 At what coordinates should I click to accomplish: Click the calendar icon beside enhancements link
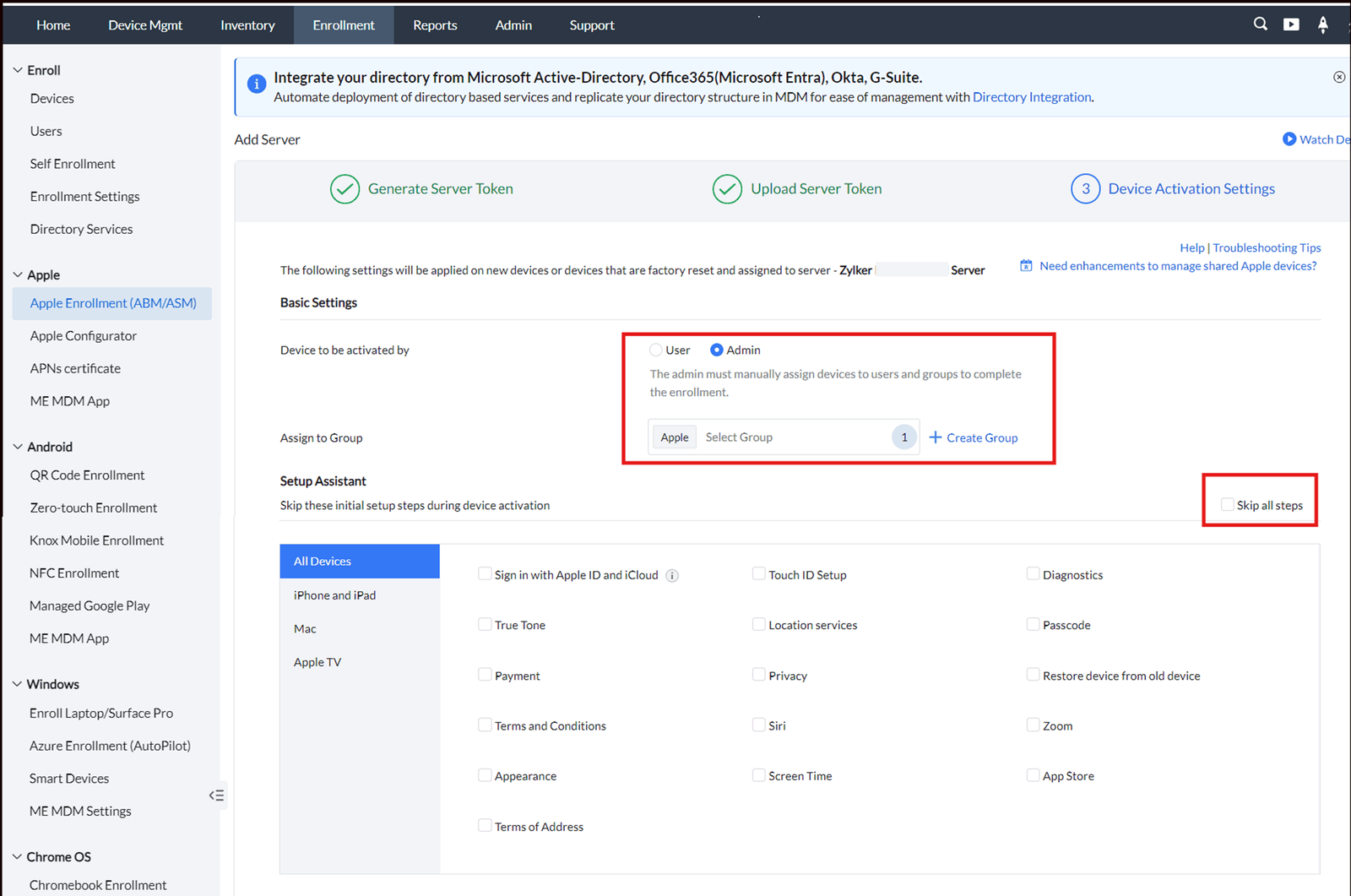pos(1026,266)
